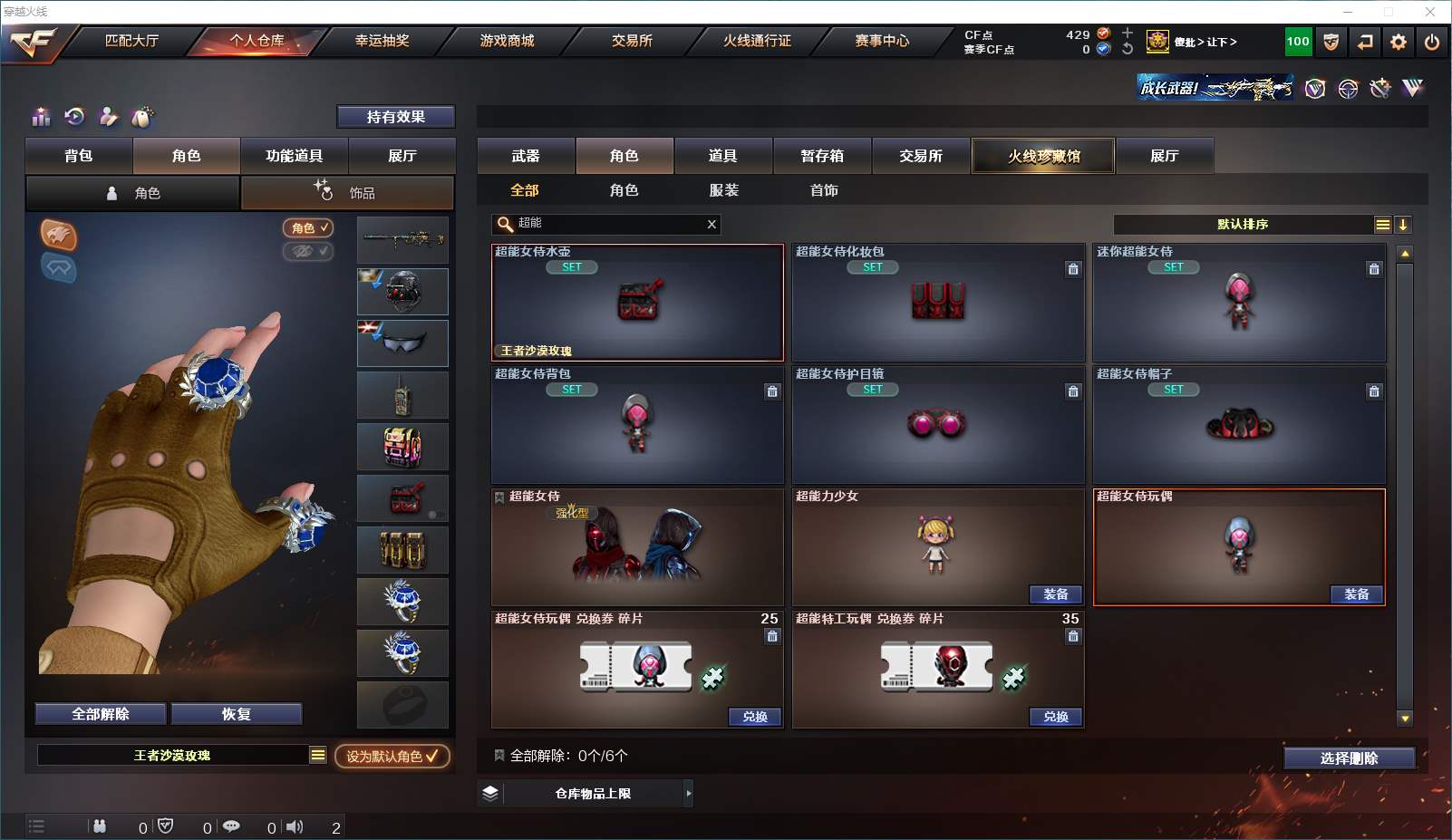Click the eagle emblem icon above character
The height and width of the screenshot is (840, 1452).
[x=59, y=235]
